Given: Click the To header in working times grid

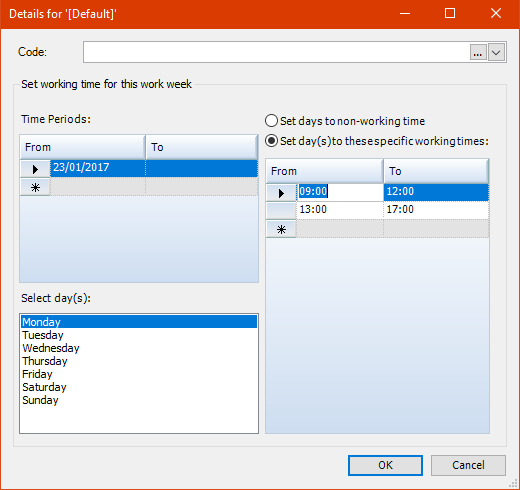Looking at the screenshot, I should (x=436, y=171).
